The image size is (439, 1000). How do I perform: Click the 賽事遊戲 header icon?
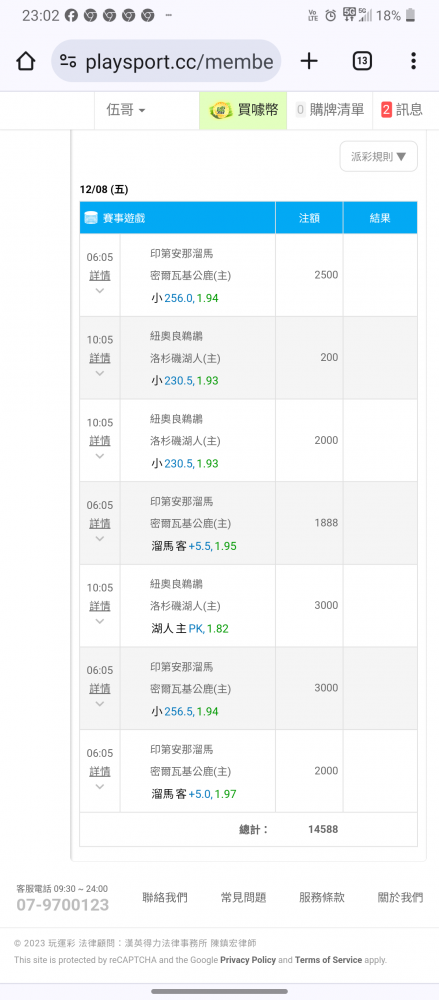(x=91, y=218)
